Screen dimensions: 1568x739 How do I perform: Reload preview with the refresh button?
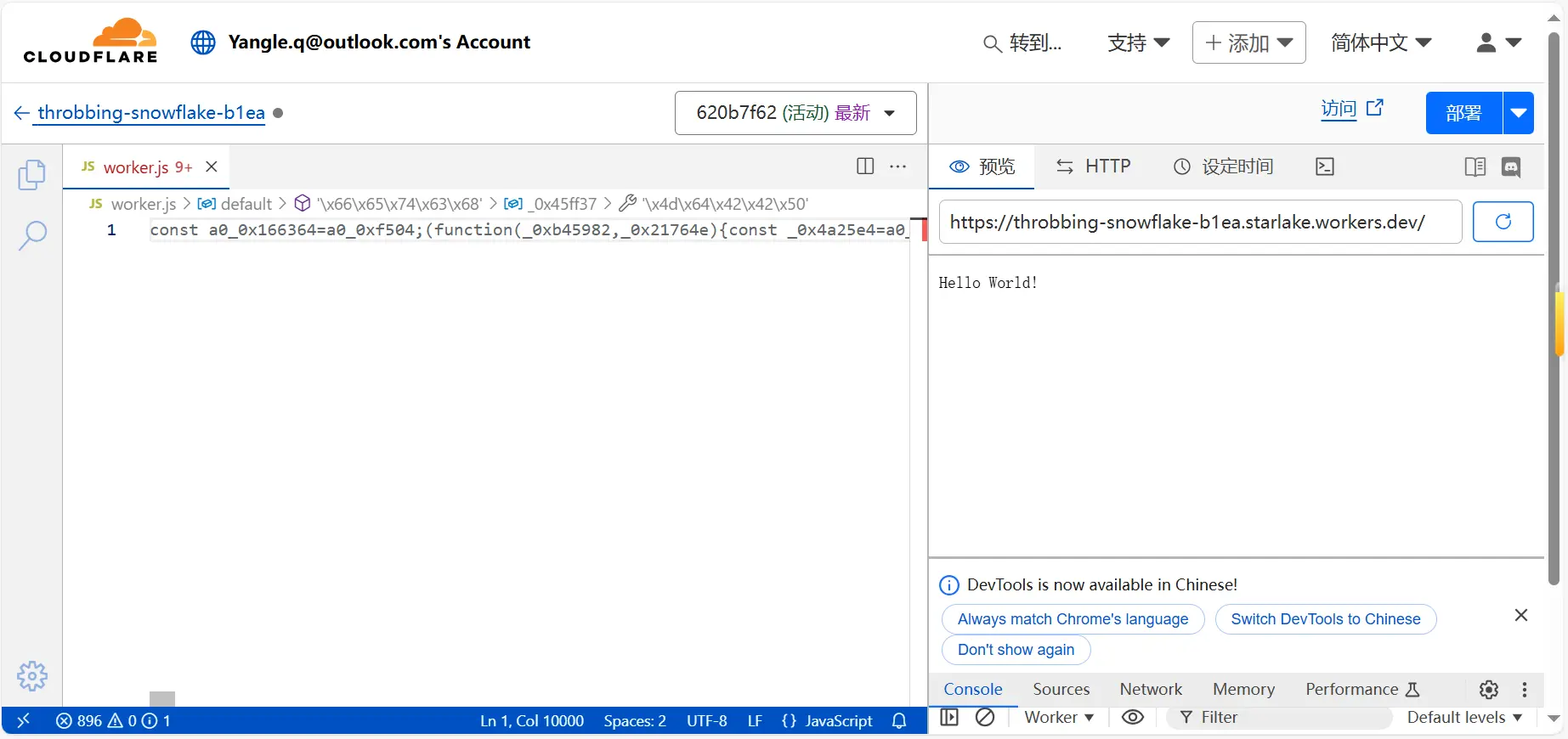coord(1503,222)
